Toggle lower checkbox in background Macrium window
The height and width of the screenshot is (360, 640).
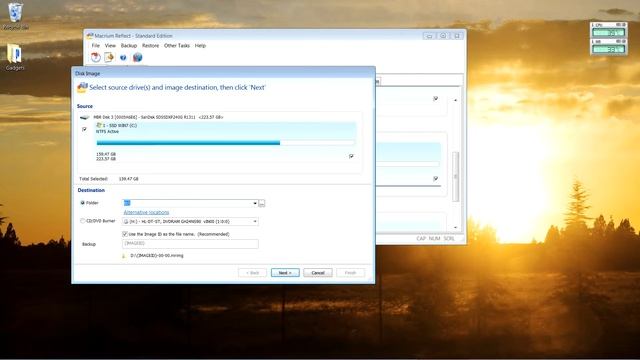tap(436, 178)
